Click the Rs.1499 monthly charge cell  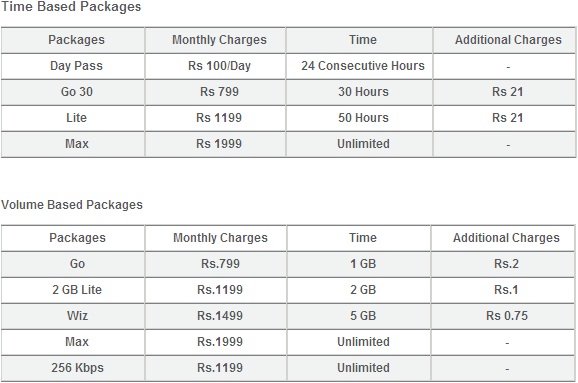click(x=220, y=316)
